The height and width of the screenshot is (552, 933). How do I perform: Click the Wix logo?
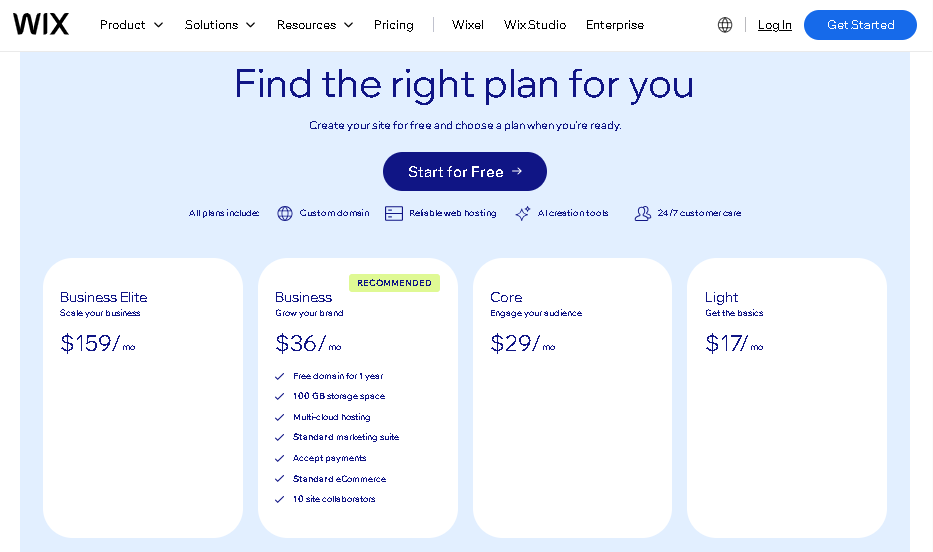click(x=41, y=24)
